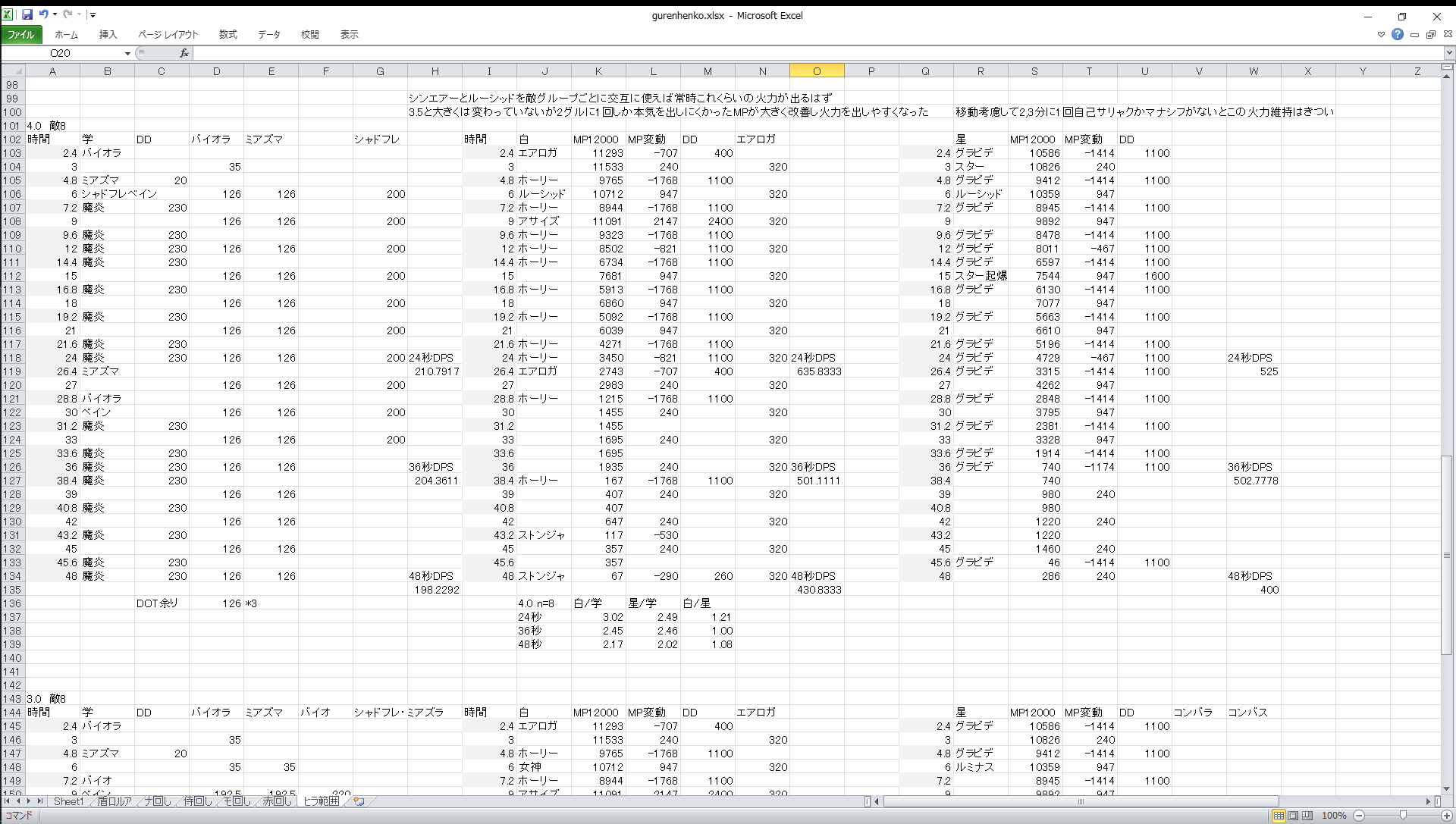Select cell containing 210.7917
This screenshot has width=1456, height=824.
(x=435, y=371)
